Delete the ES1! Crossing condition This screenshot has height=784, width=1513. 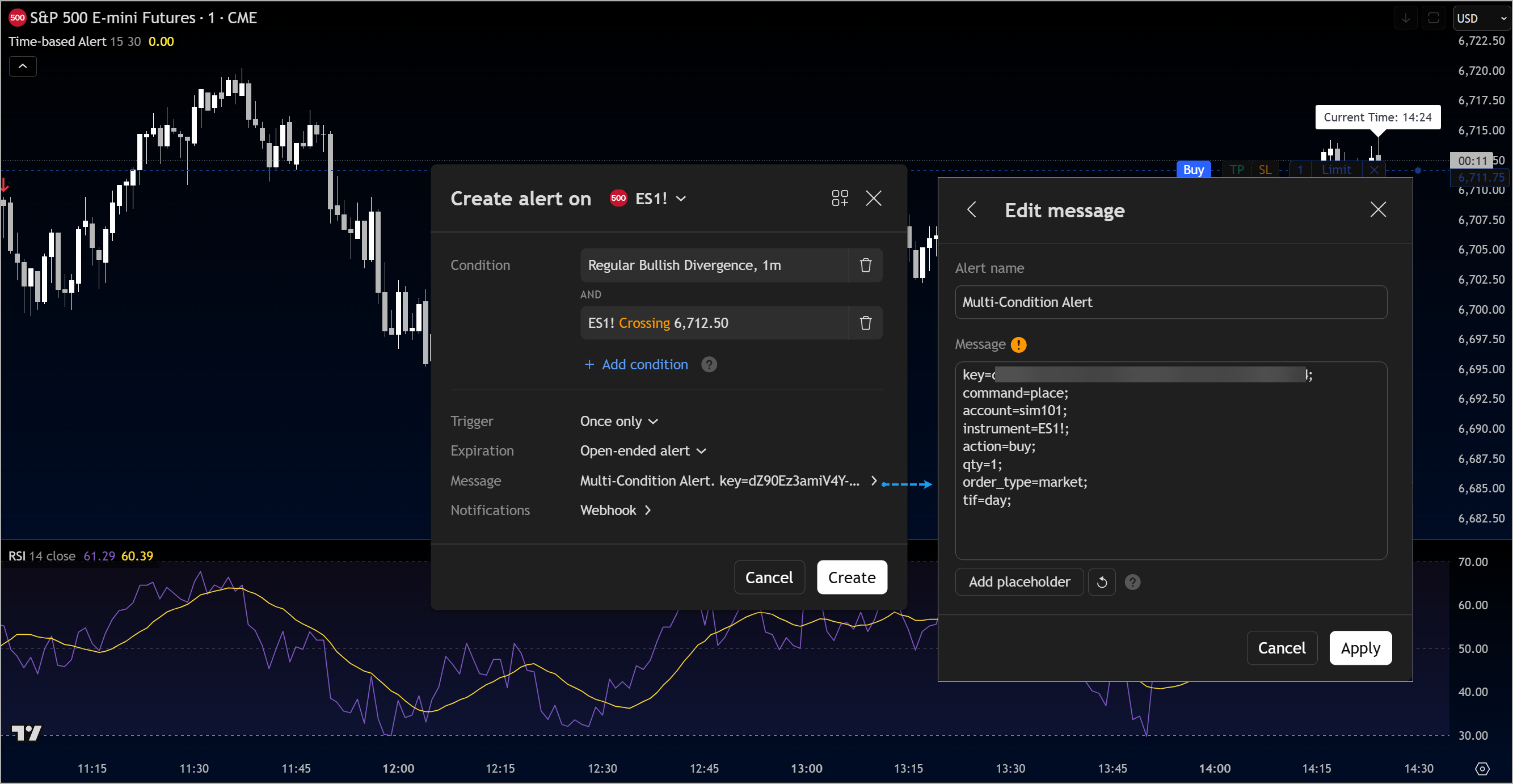[x=865, y=323]
